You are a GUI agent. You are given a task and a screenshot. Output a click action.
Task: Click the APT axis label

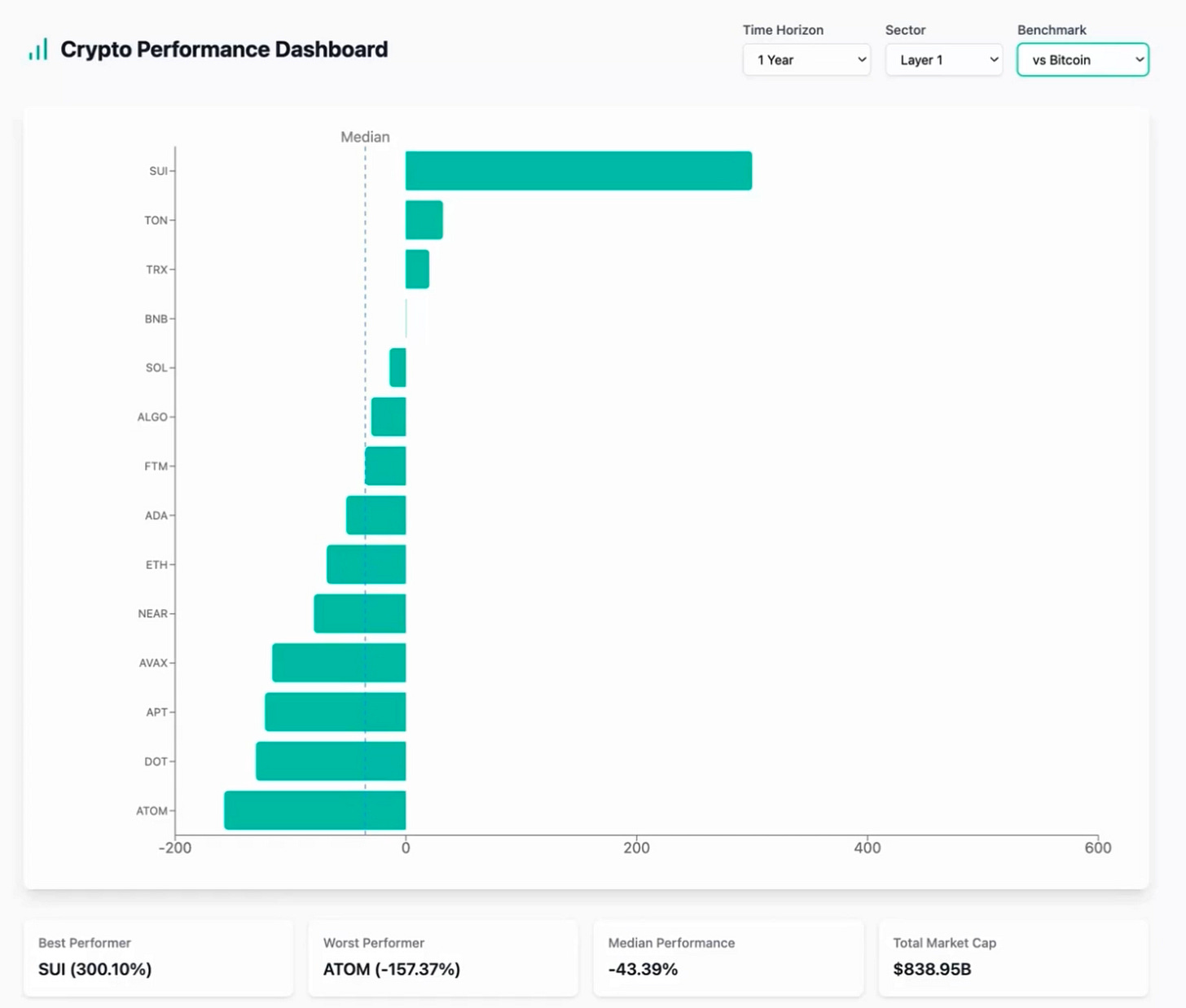coord(156,712)
